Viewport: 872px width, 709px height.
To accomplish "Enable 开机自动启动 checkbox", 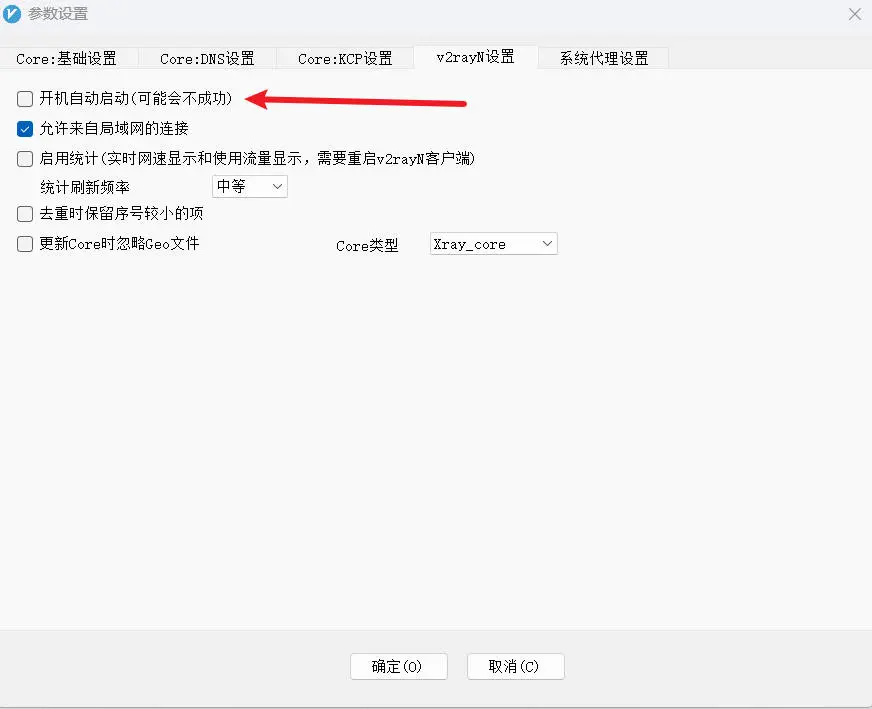I will click(x=25, y=99).
